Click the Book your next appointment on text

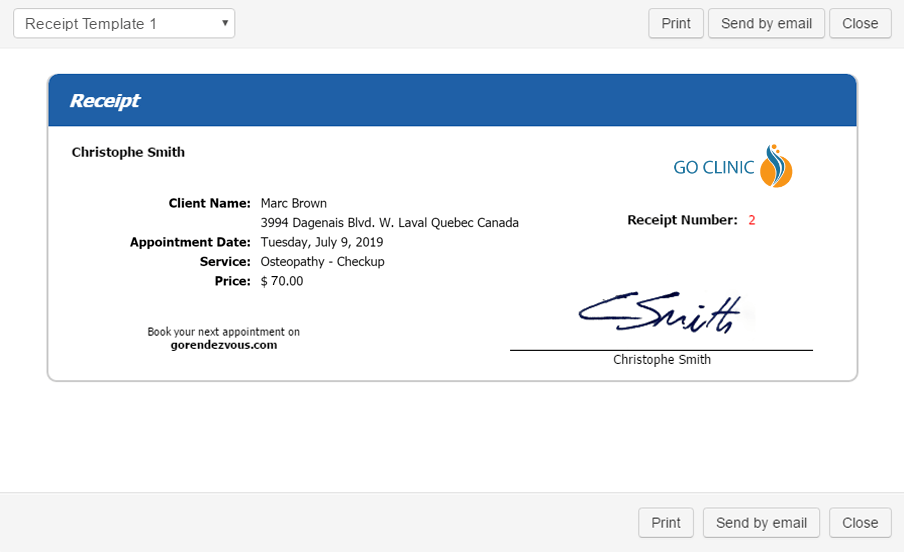click(x=224, y=332)
